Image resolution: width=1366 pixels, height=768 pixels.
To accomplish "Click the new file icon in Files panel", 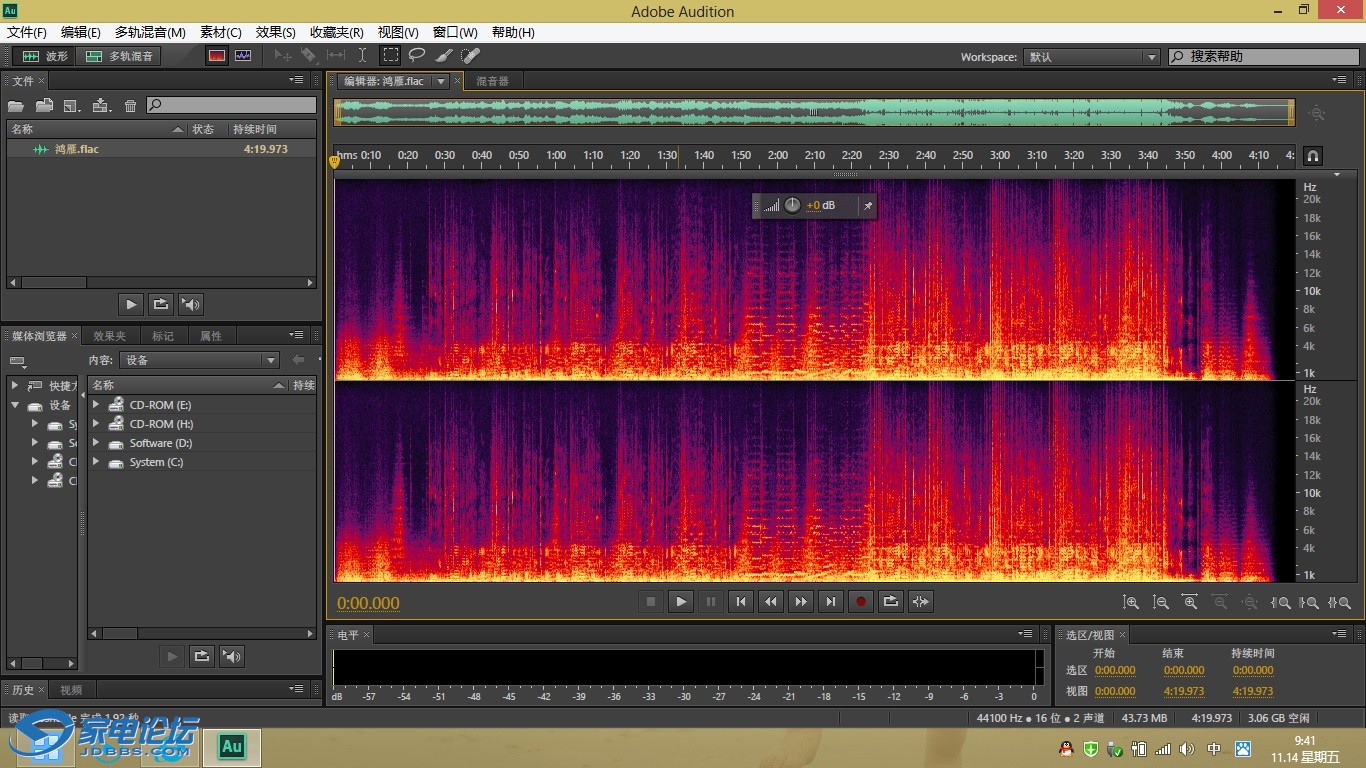I will click(x=72, y=105).
